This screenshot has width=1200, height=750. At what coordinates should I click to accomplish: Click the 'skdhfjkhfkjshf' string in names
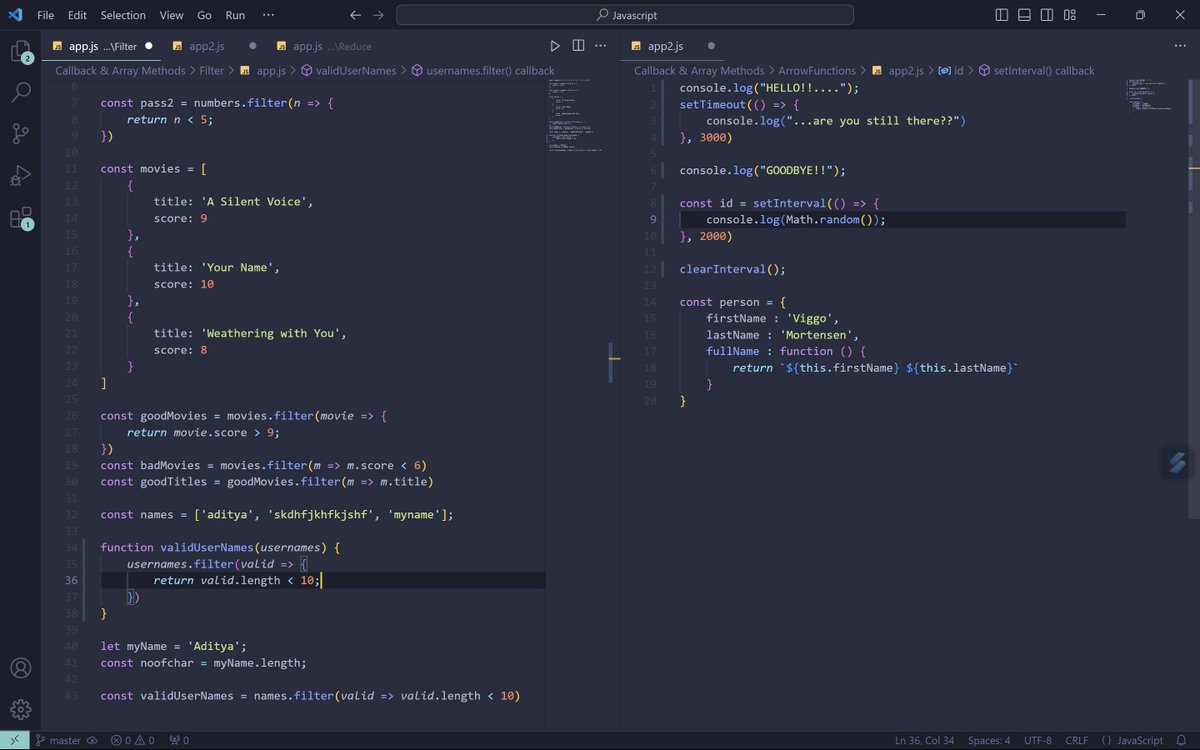click(321, 514)
